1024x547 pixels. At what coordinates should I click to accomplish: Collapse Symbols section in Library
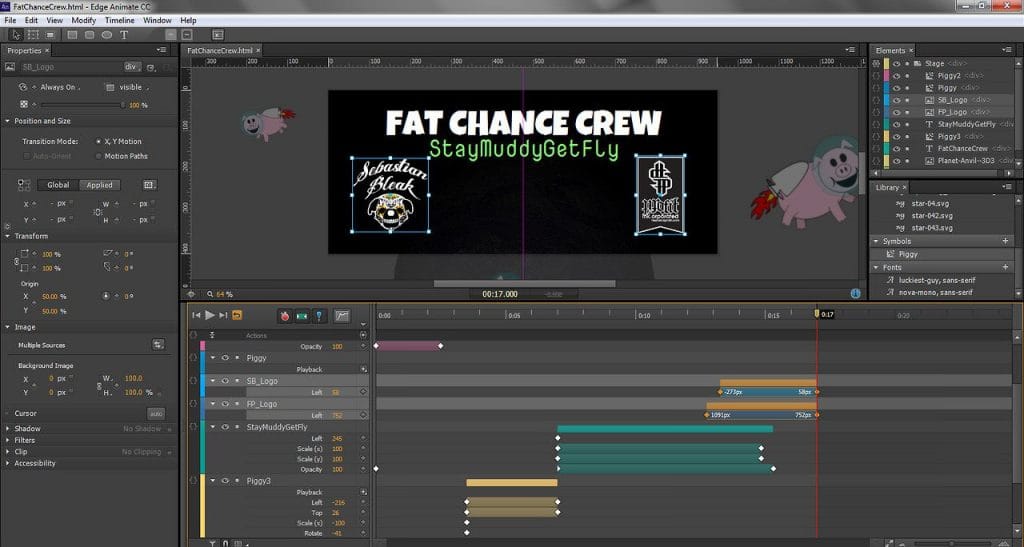tap(876, 241)
